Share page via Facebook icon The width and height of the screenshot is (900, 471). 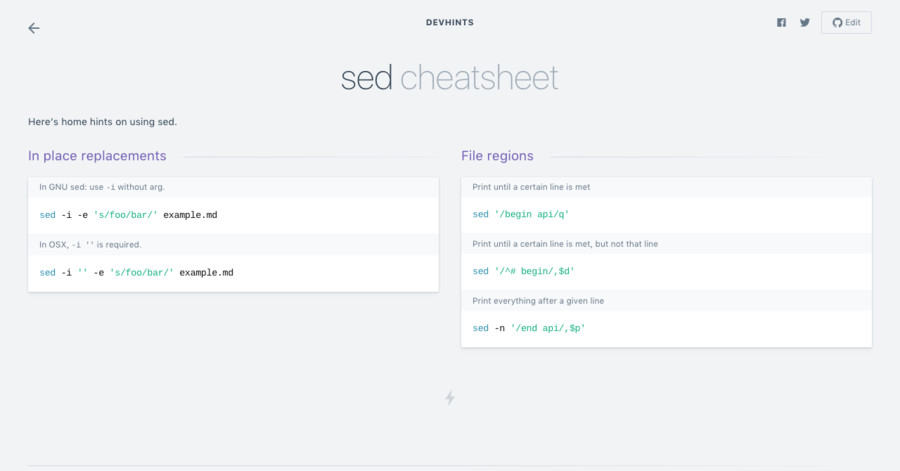782,22
